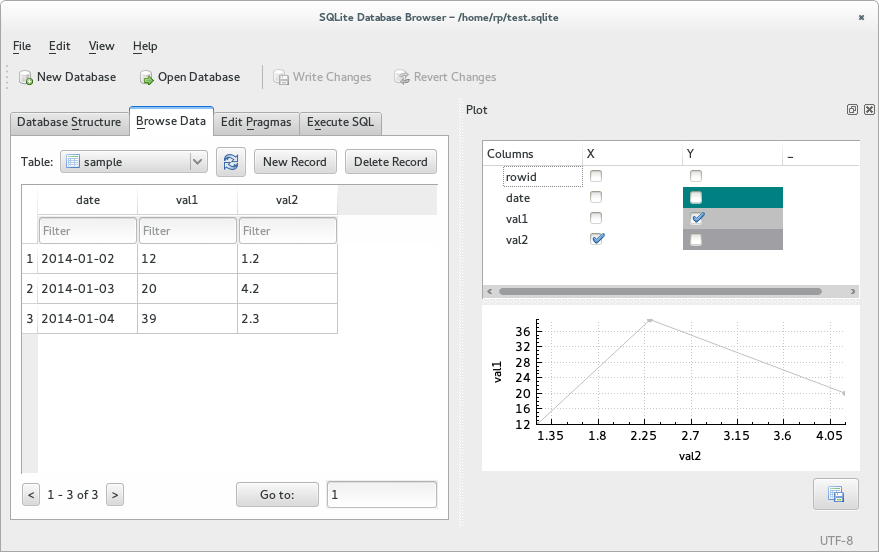Click the Filter field under val1 column

[x=187, y=231]
